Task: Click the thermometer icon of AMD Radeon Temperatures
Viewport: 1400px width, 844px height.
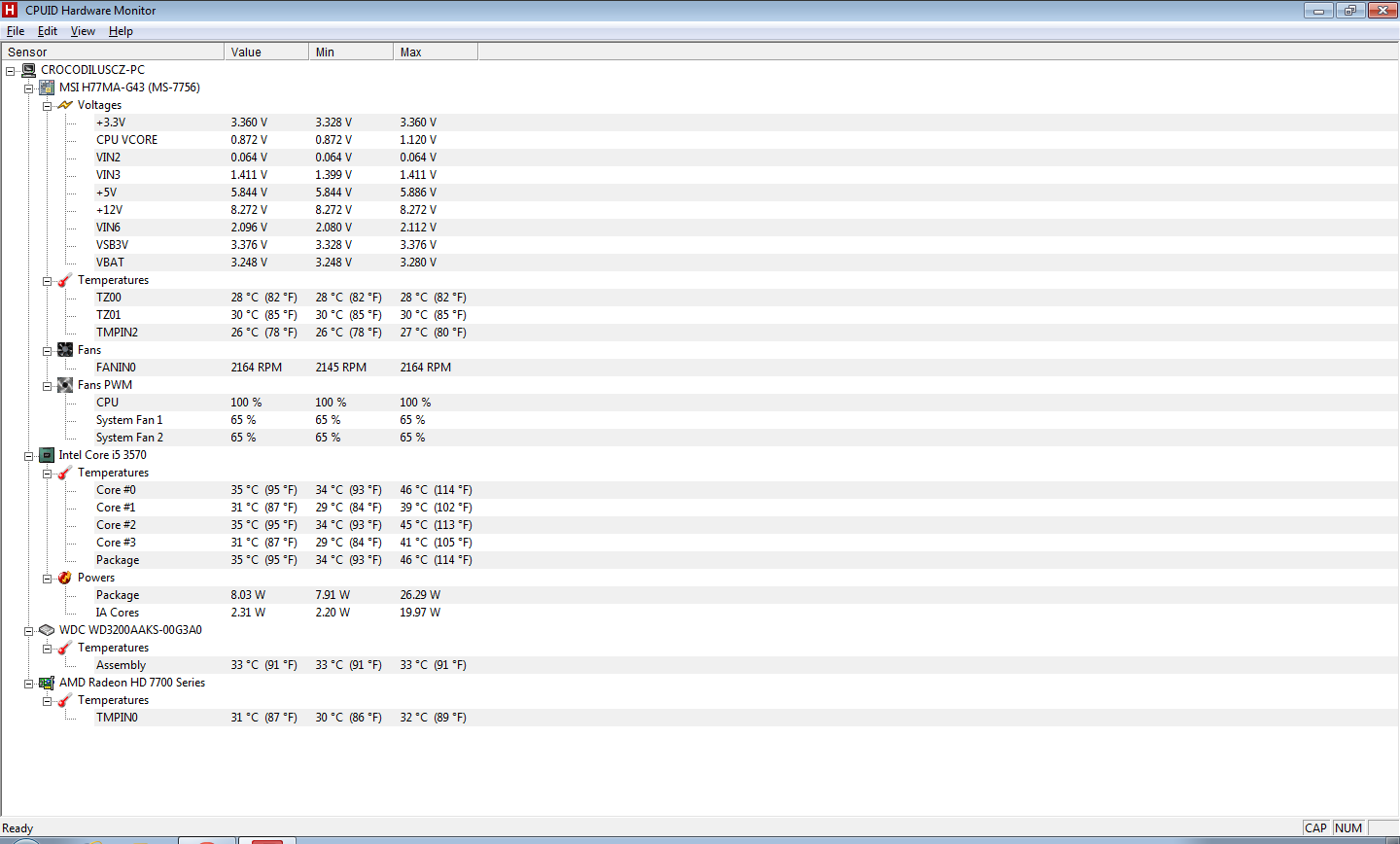Action: coord(65,700)
